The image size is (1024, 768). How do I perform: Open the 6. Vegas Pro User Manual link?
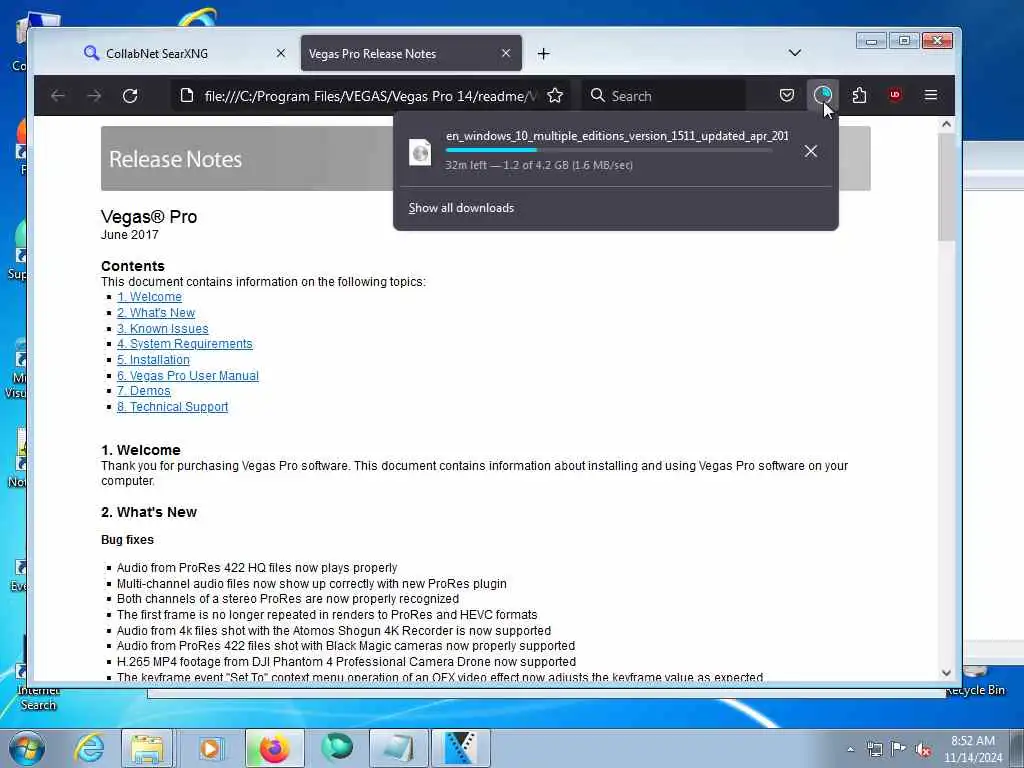187,376
